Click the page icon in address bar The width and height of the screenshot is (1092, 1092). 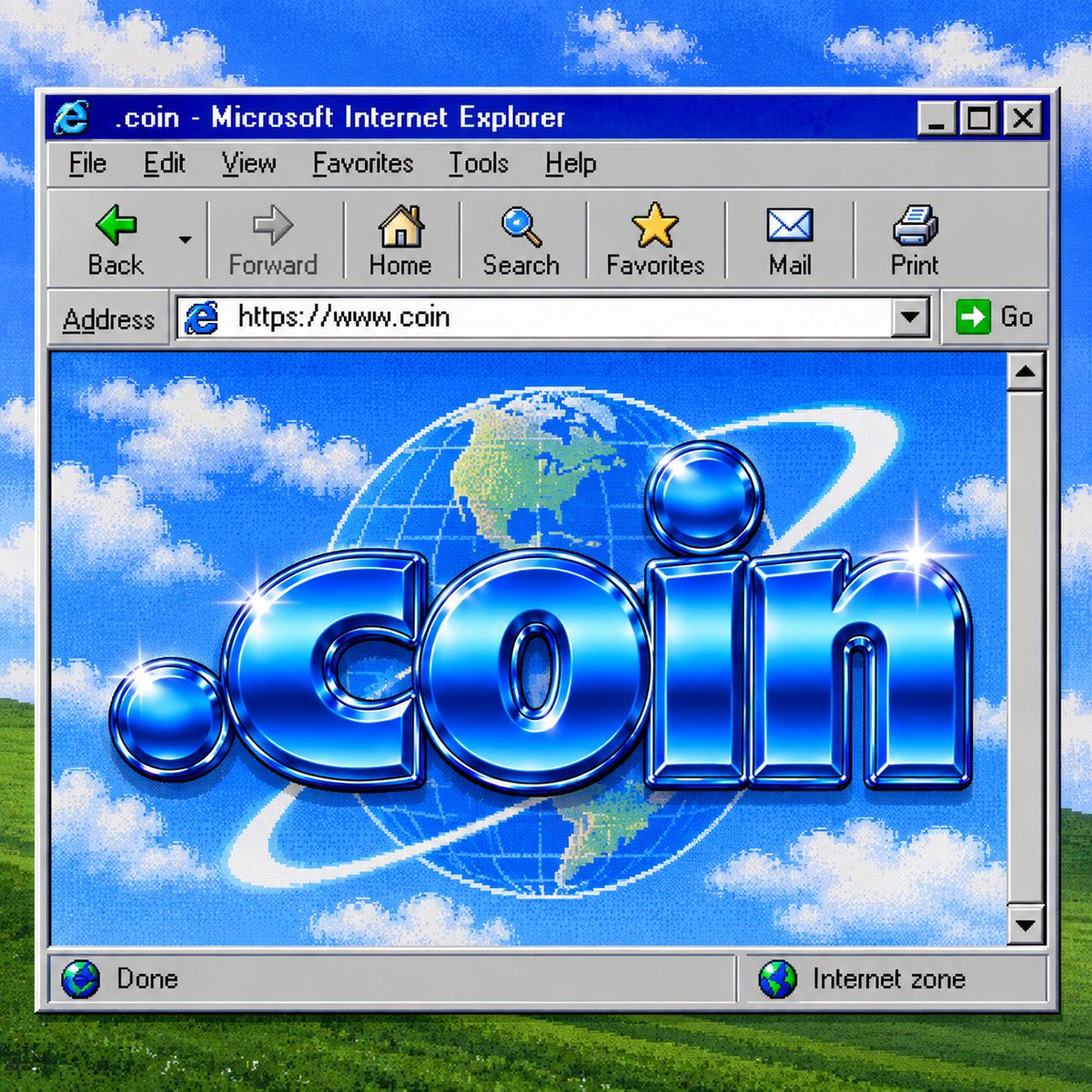(x=201, y=318)
